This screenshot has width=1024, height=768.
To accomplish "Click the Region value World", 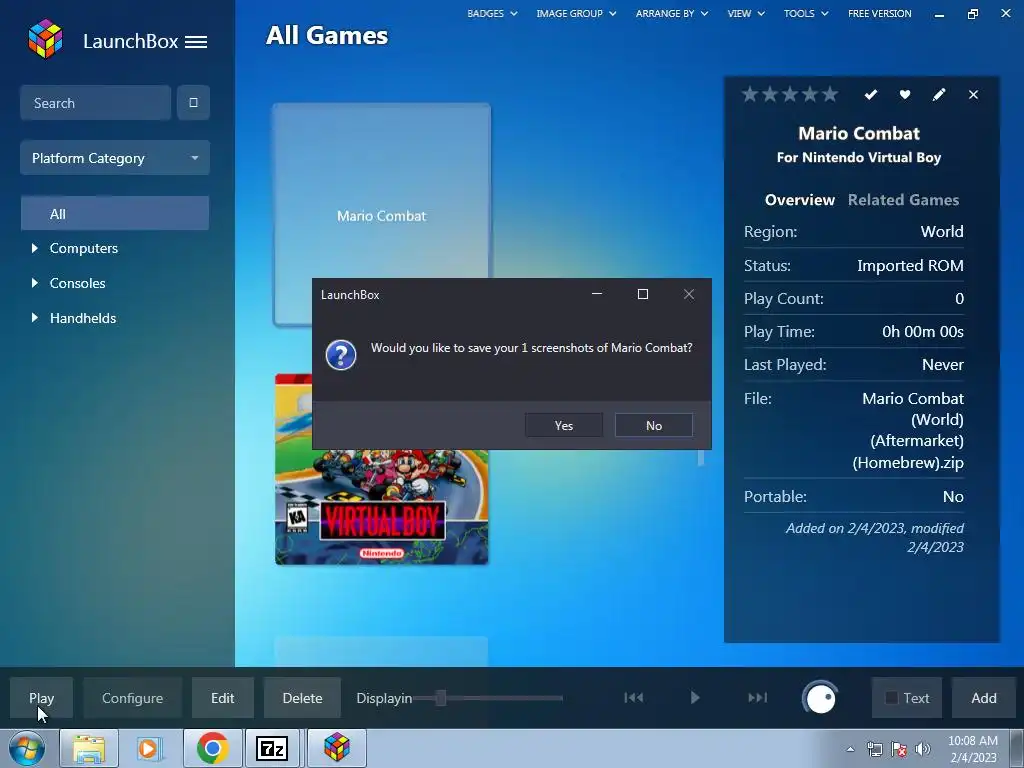I will coord(942,232).
